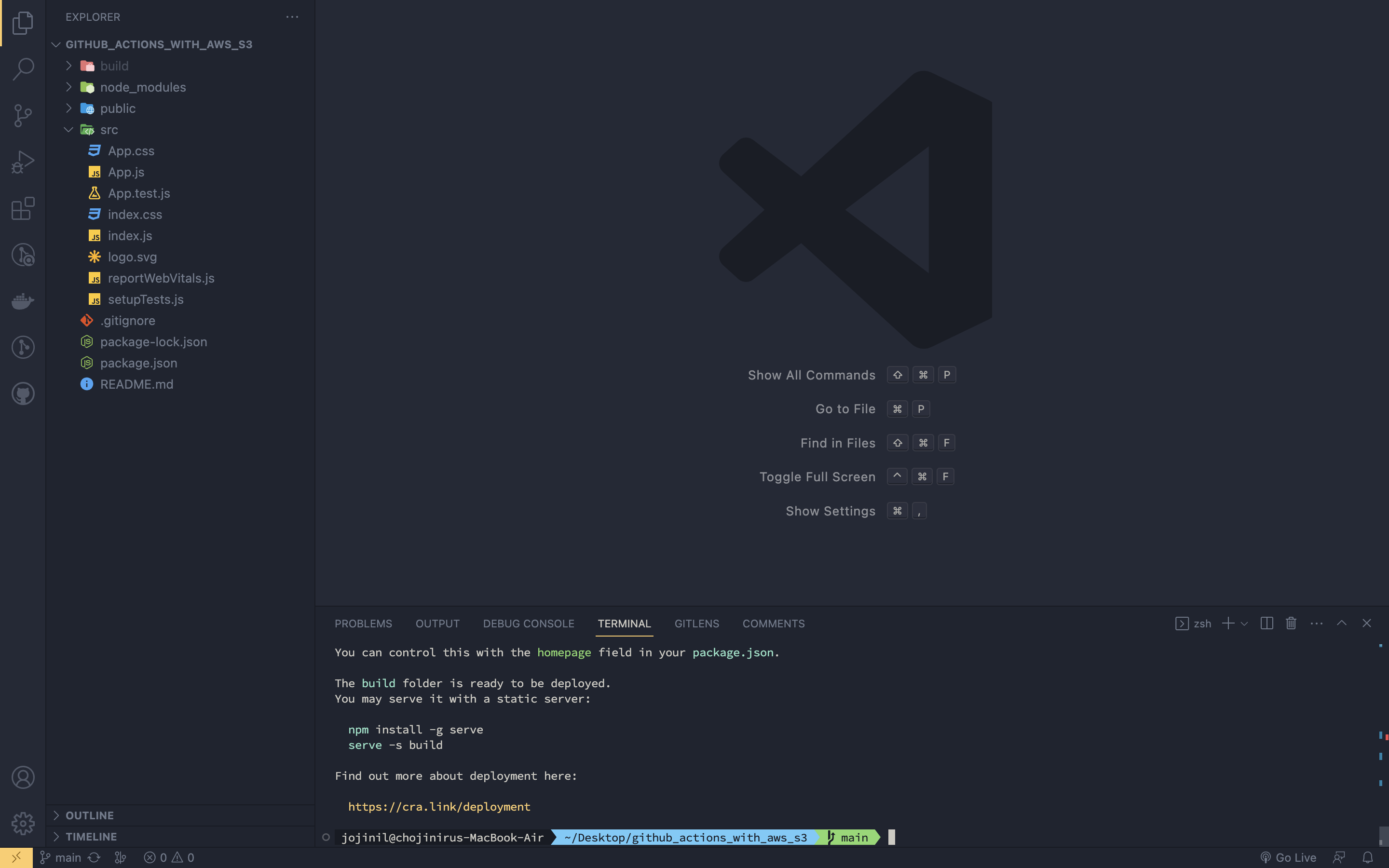Create new terminal with plus icon
This screenshot has height=868, width=1389.
[1228, 624]
